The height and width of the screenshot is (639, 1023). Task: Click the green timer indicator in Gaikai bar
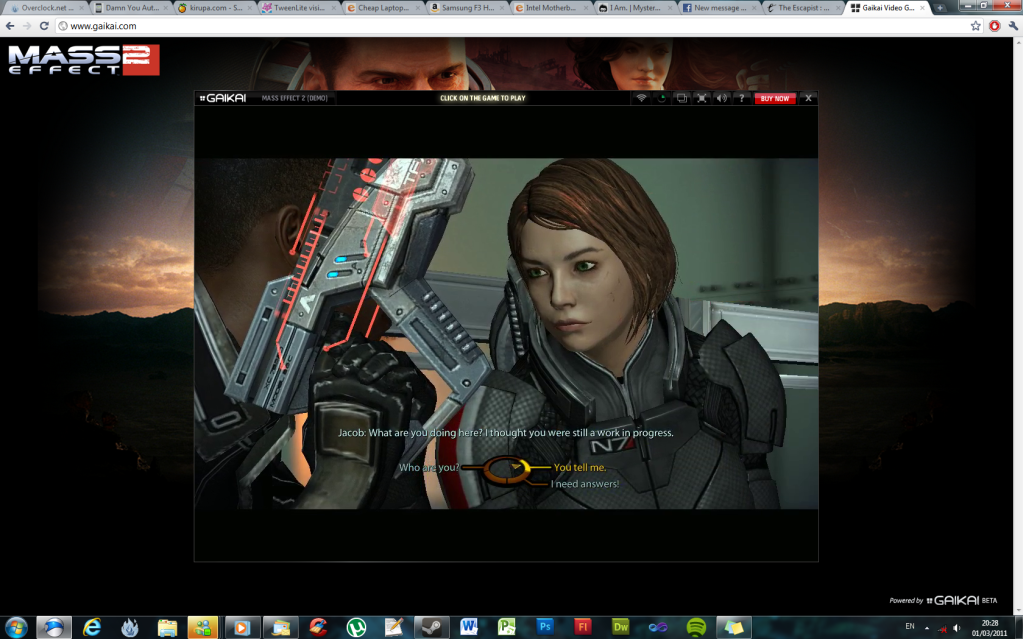[x=662, y=98]
